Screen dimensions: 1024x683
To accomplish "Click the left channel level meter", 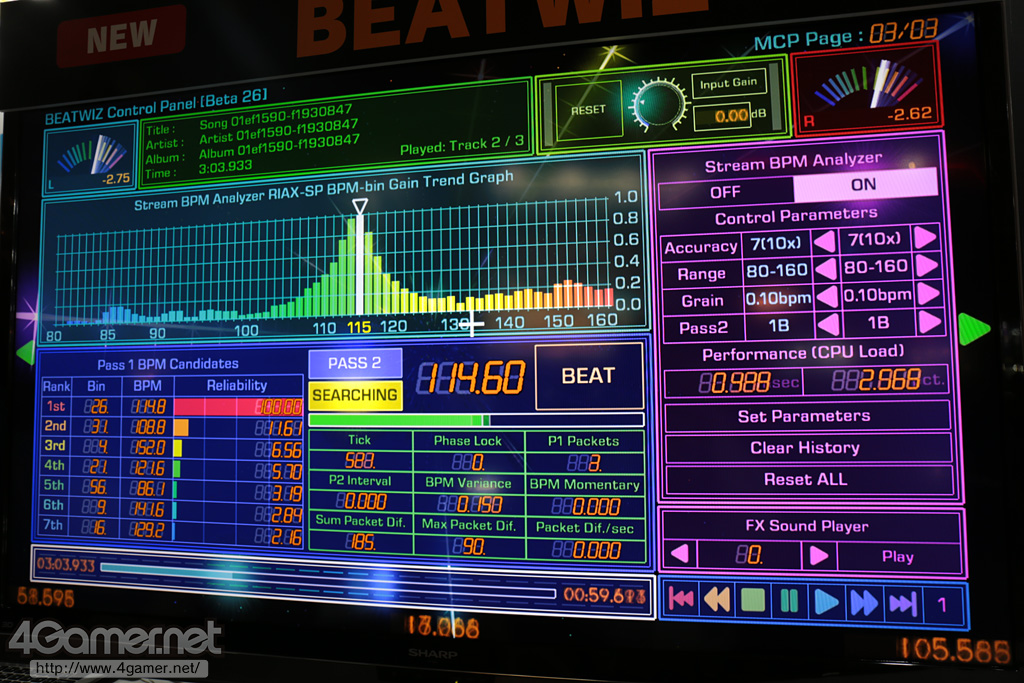I will coord(90,161).
